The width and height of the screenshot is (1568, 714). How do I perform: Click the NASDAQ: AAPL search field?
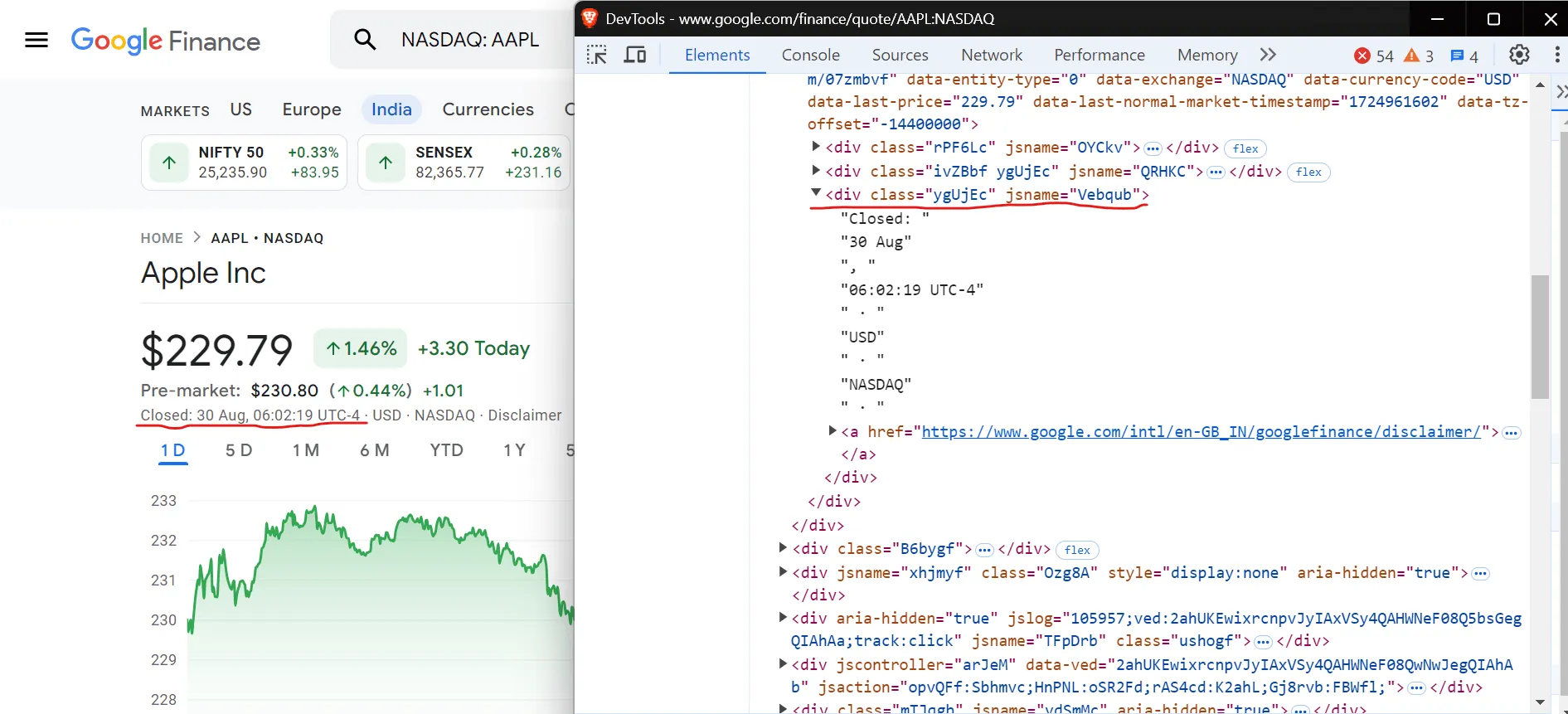click(x=469, y=39)
